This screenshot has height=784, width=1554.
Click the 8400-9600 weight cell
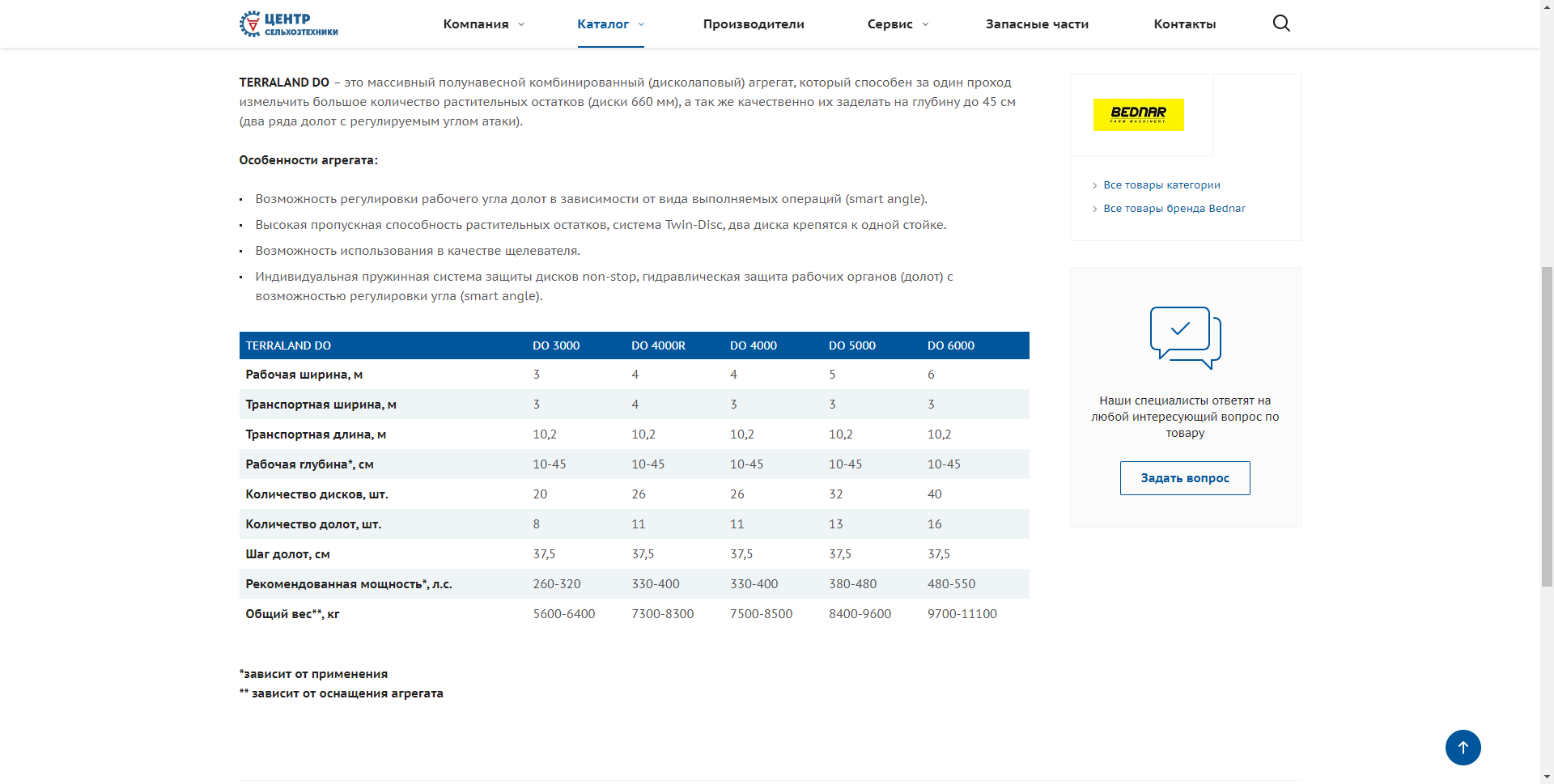860,614
